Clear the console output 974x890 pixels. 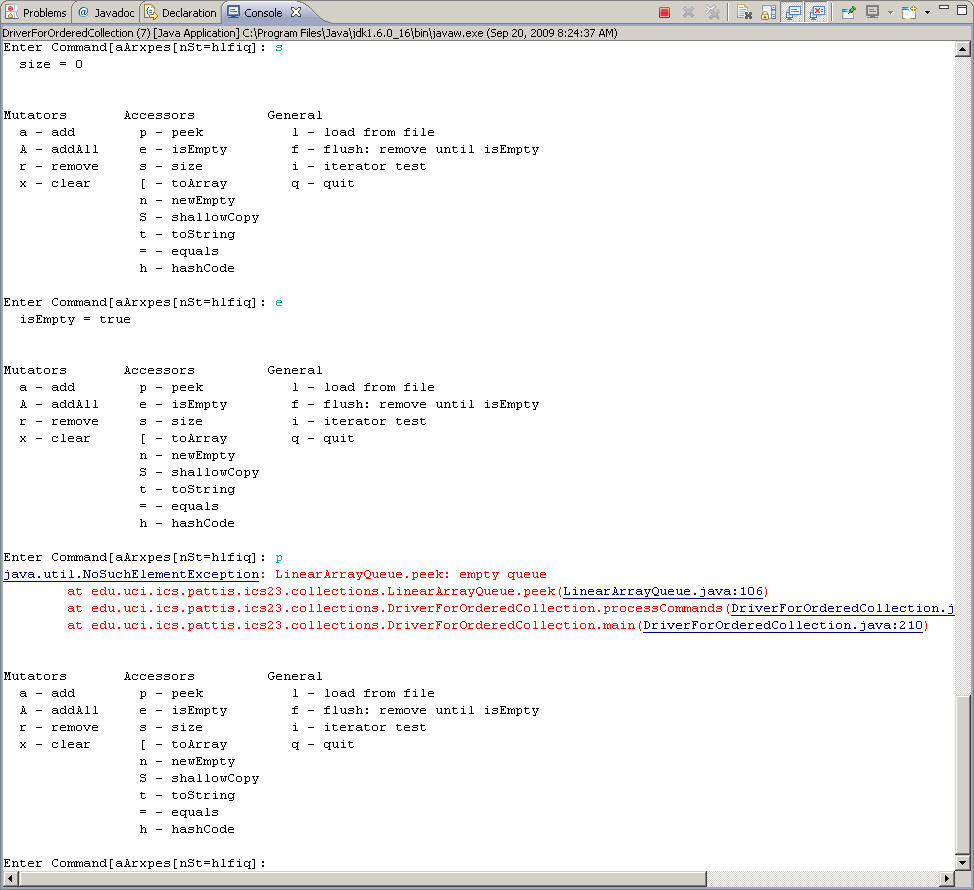744,13
